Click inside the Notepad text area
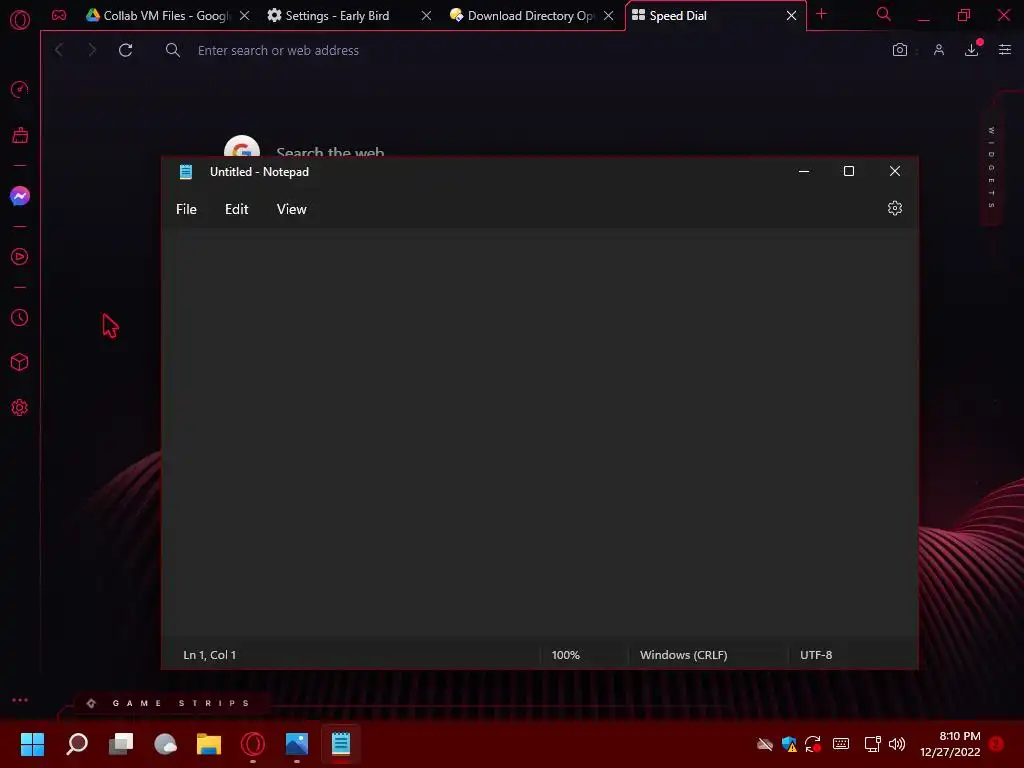This screenshot has height=768, width=1024. click(539, 432)
